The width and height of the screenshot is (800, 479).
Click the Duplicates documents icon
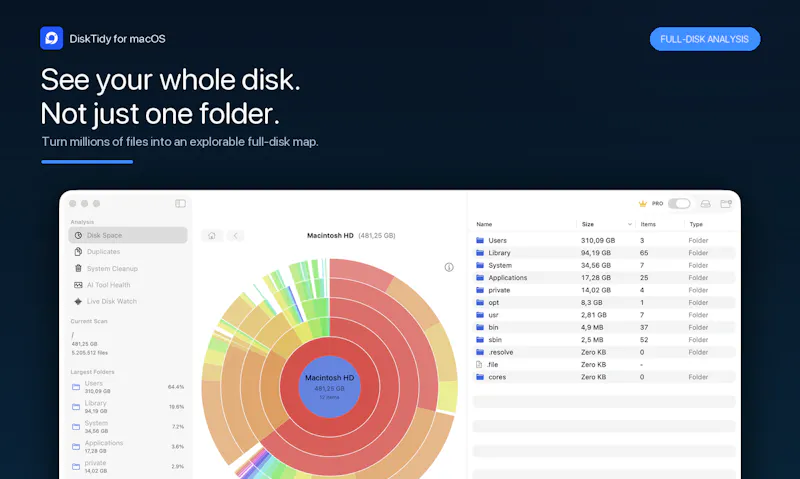tap(78, 251)
